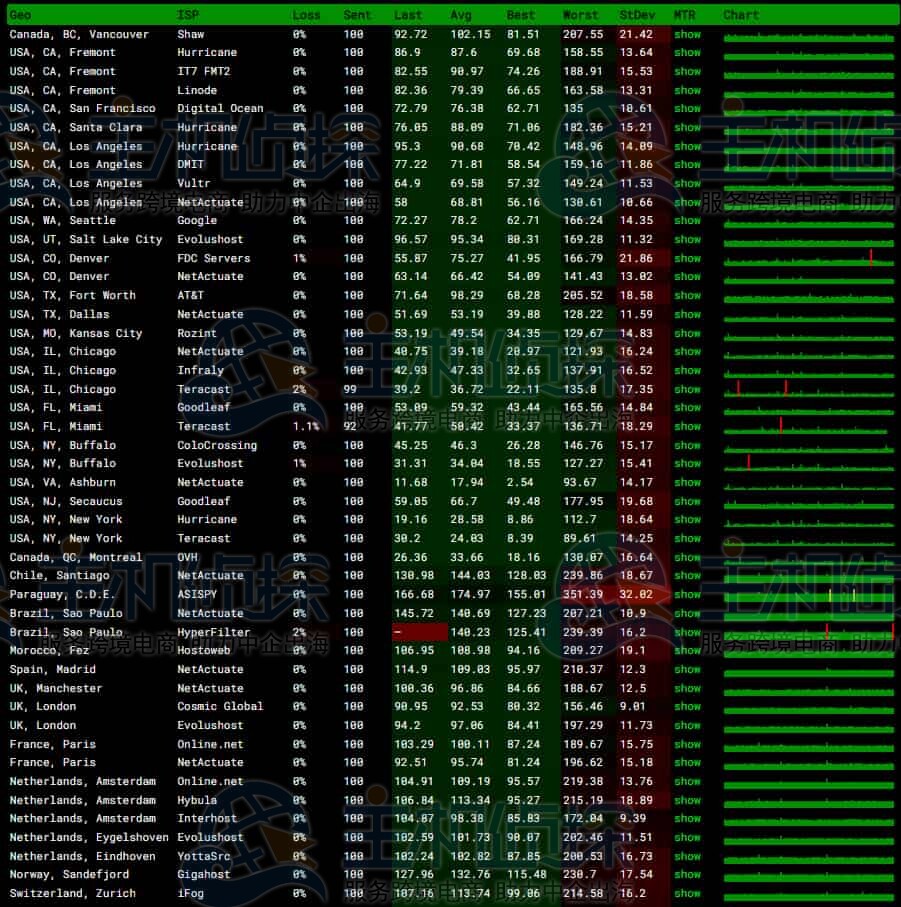Click the Worst column header

581,15
